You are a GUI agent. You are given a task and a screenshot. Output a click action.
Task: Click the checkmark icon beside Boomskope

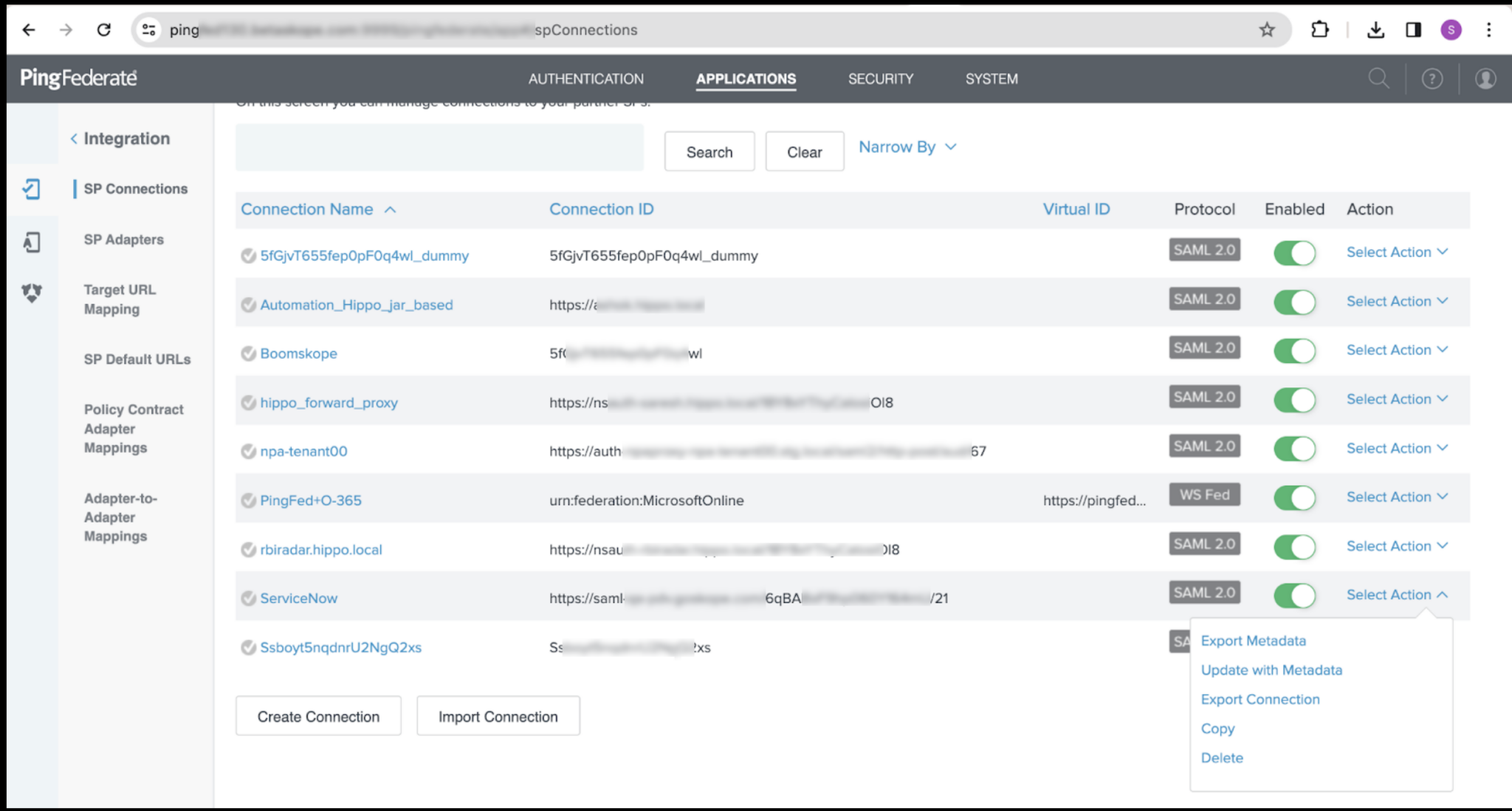248,353
